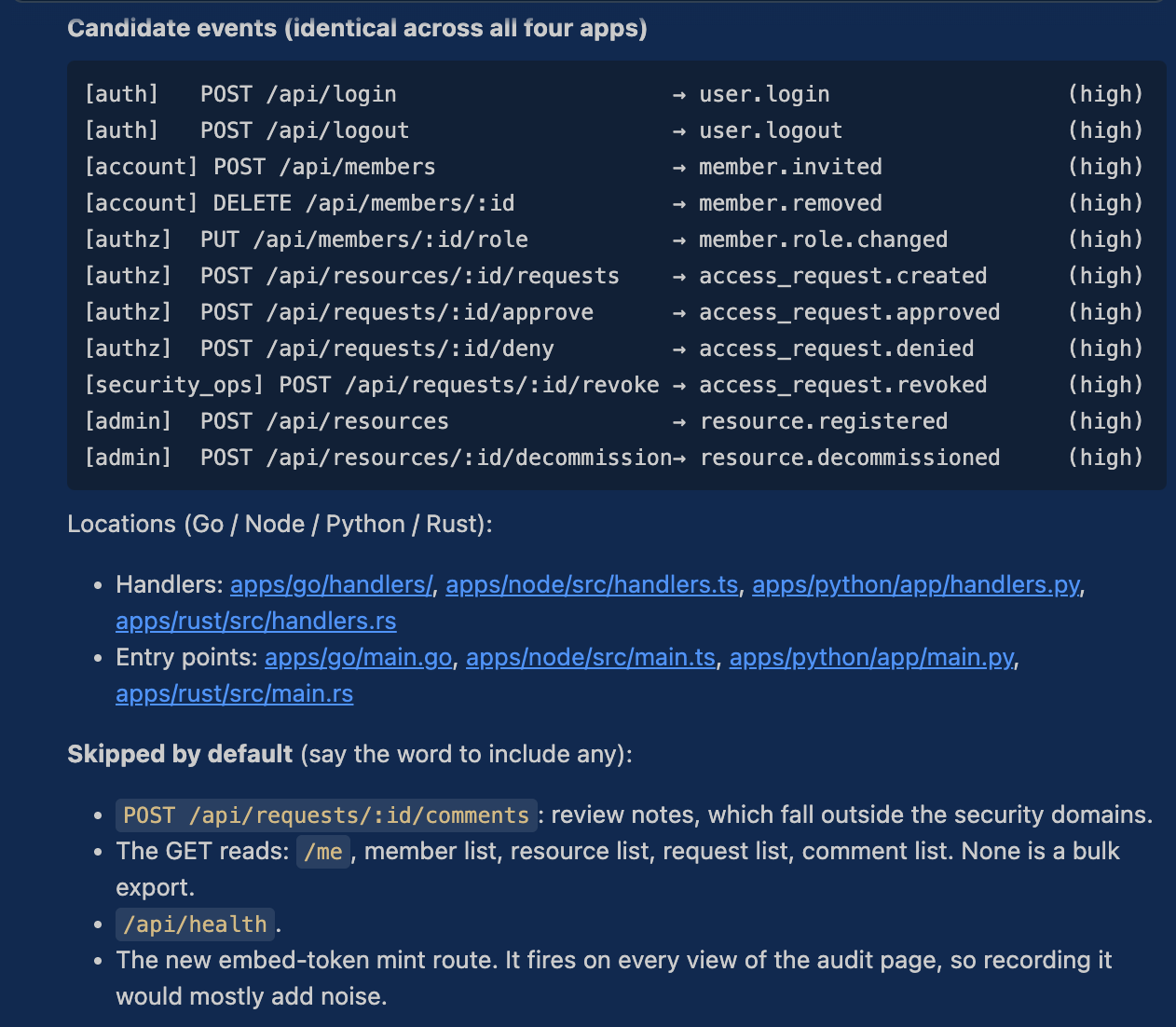Click 'DELETE /api/members/:id' route text
The width and height of the screenshot is (1176, 1027).
pyautogui.click(x=363, y=203)
